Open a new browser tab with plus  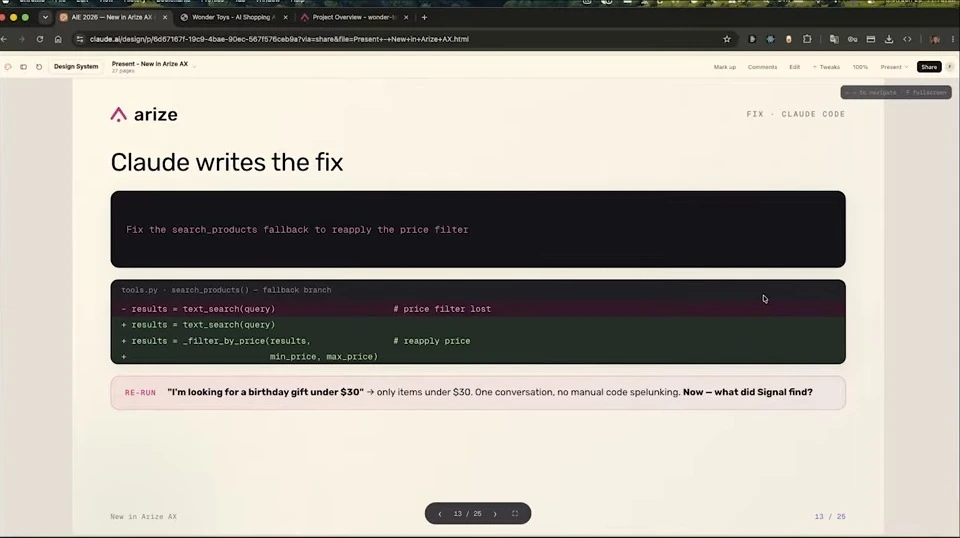click(424, 17)
